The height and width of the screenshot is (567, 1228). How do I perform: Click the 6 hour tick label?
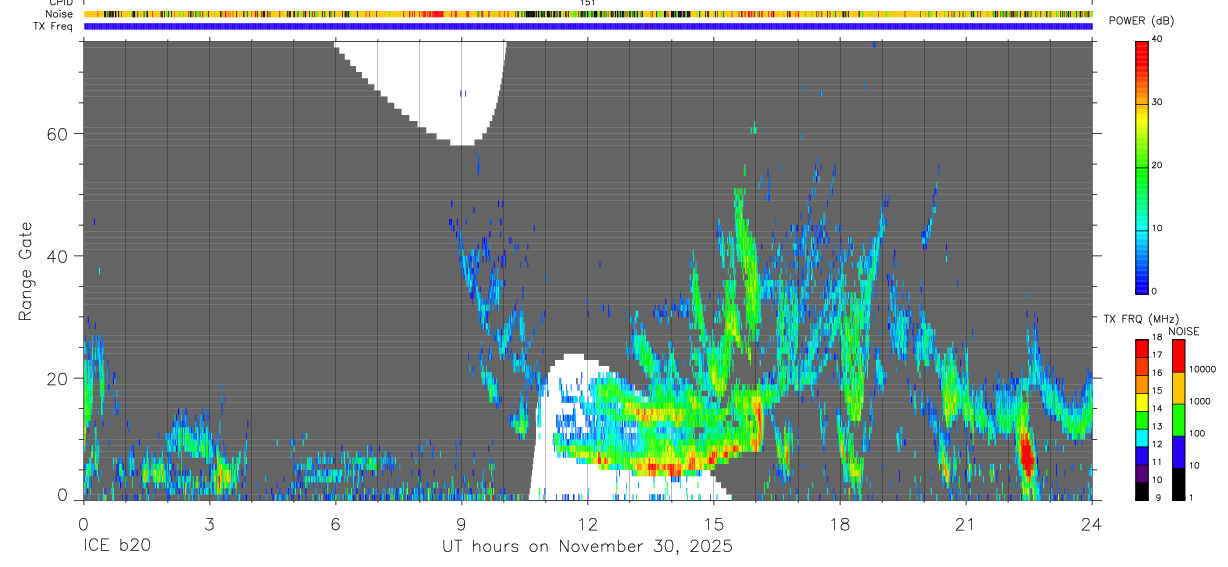(x=335, y=524)
